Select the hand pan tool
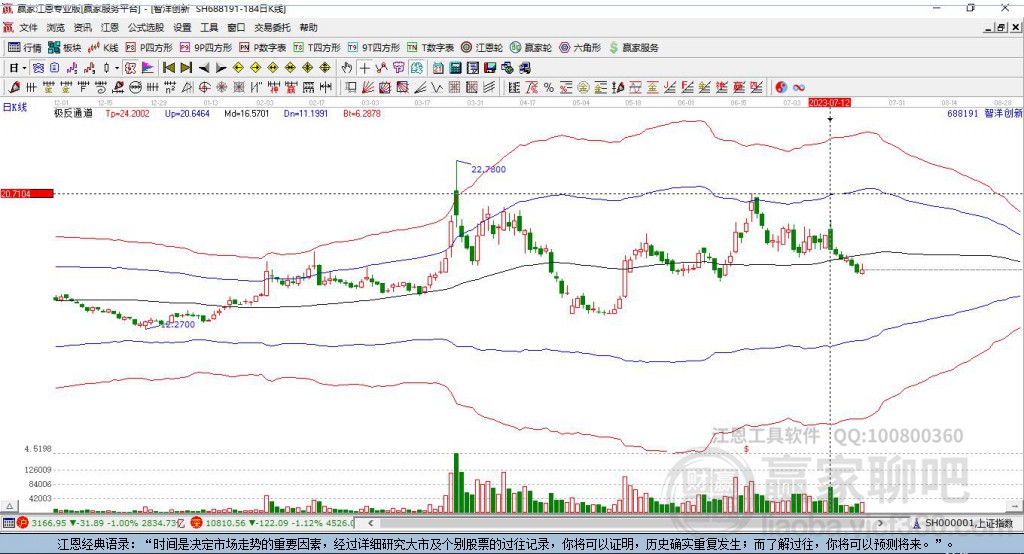1024x554 pixels. [347, 68]
